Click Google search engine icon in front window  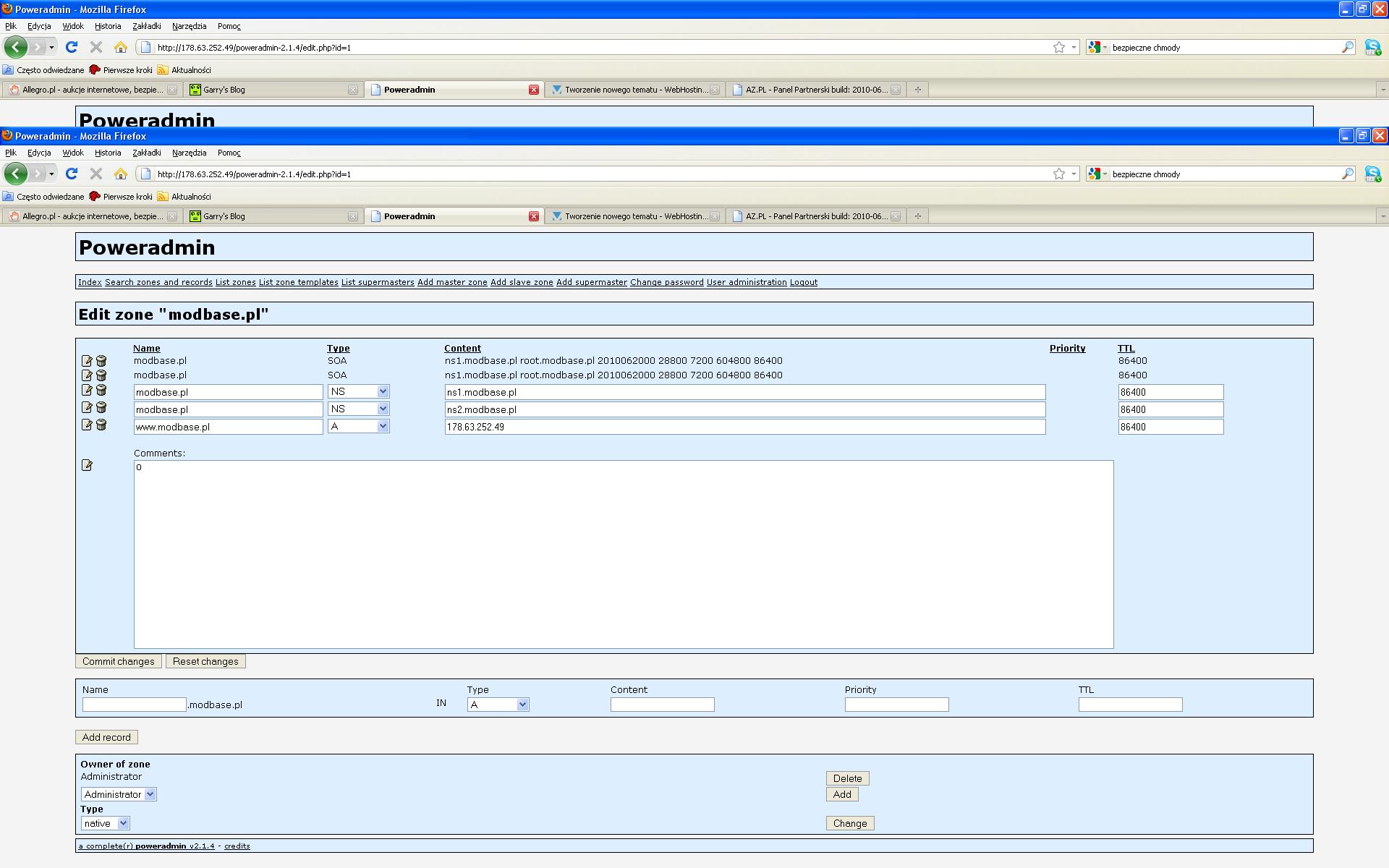pyautogui.click(x=1095, y=174)
